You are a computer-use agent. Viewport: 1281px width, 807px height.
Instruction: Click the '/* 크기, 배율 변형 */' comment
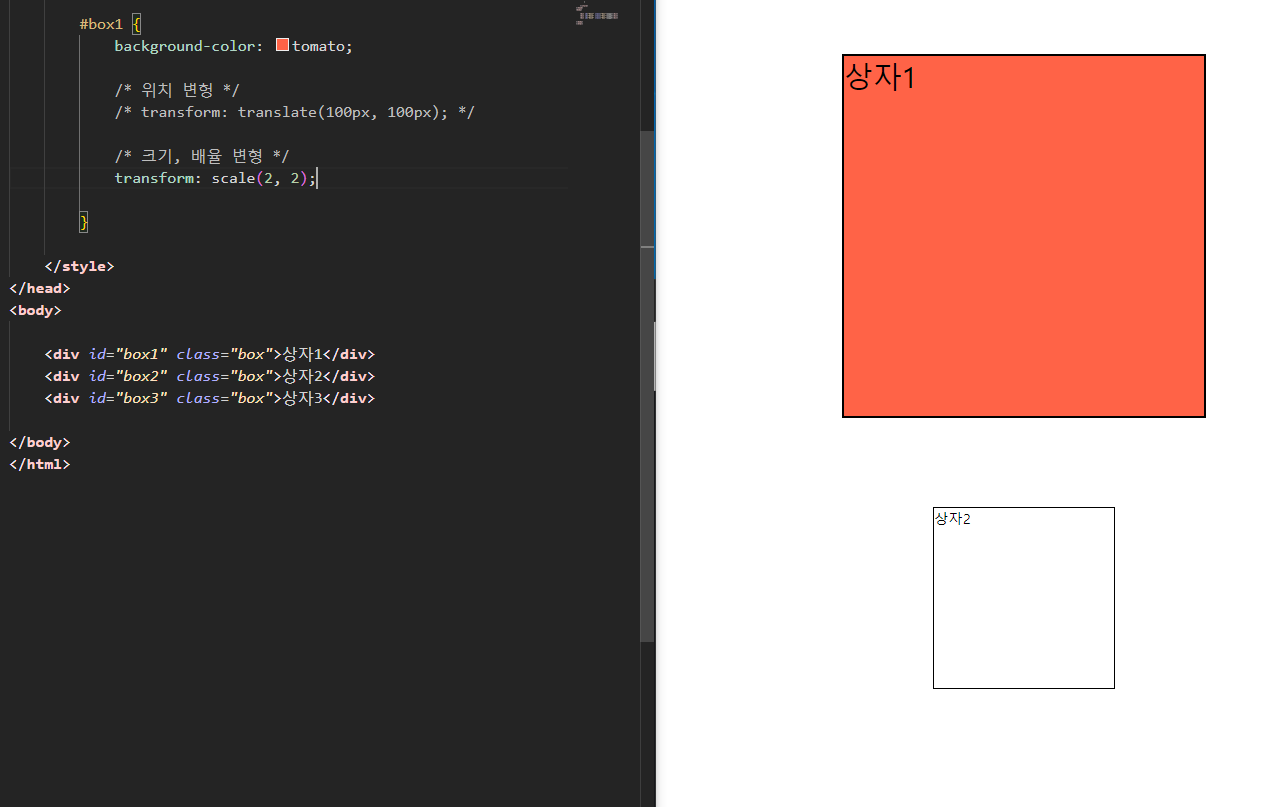click(x=201, y=156)
